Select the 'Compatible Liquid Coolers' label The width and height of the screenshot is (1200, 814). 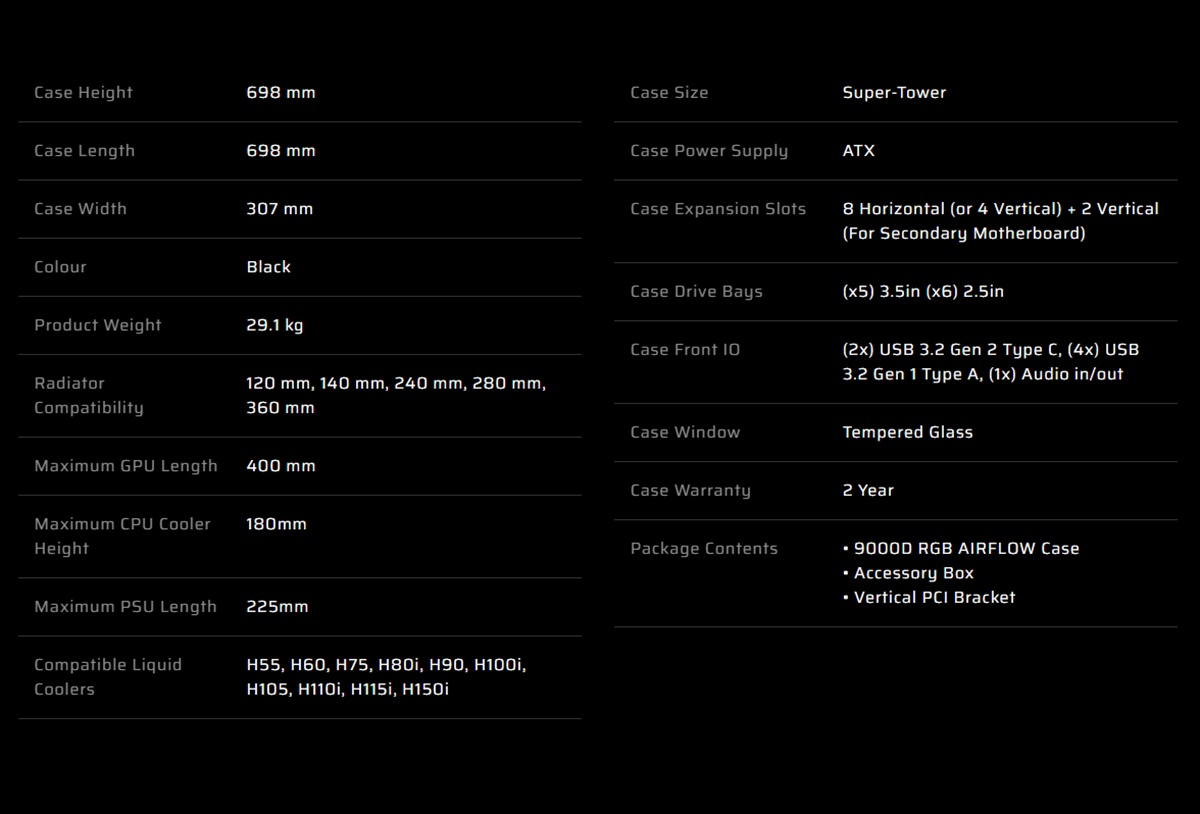[108, 677]
